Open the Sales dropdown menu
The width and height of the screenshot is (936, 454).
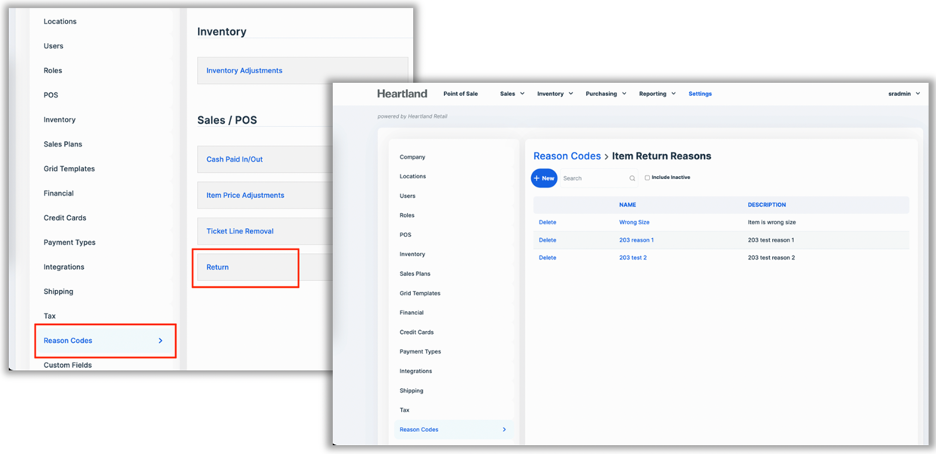[x=512, y=94]
